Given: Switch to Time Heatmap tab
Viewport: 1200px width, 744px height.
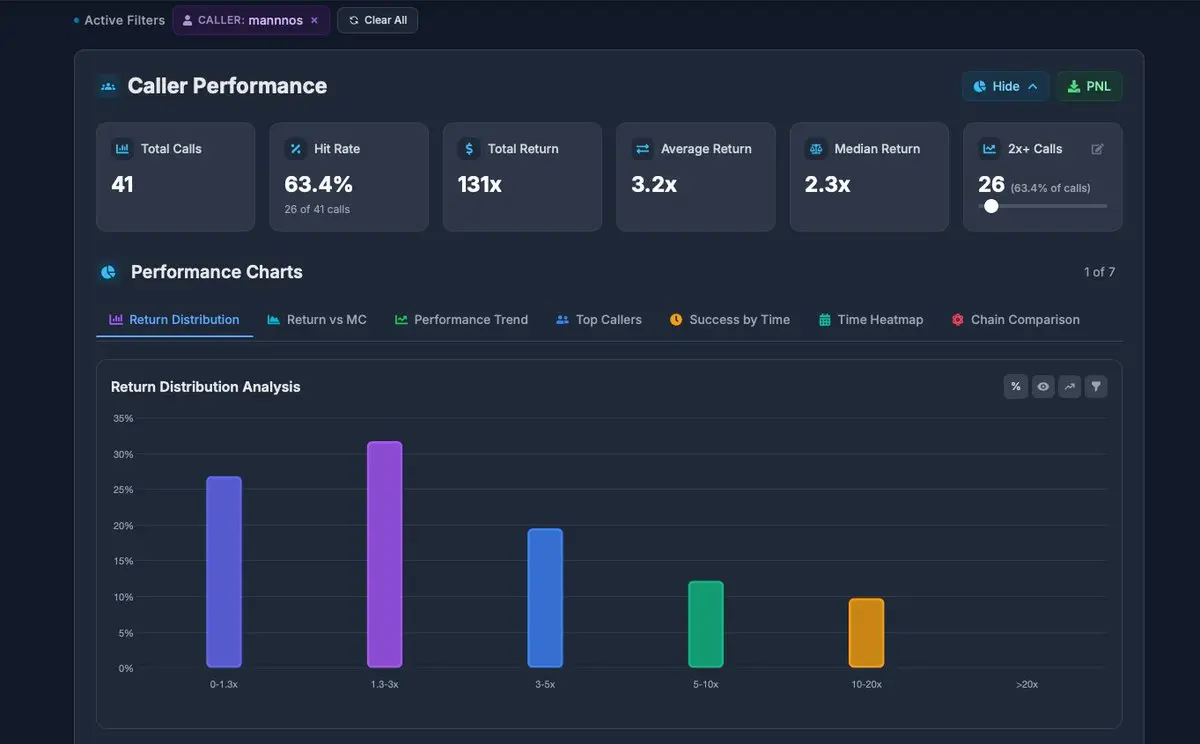Looking at the screenshot, I should pos(871,320).
